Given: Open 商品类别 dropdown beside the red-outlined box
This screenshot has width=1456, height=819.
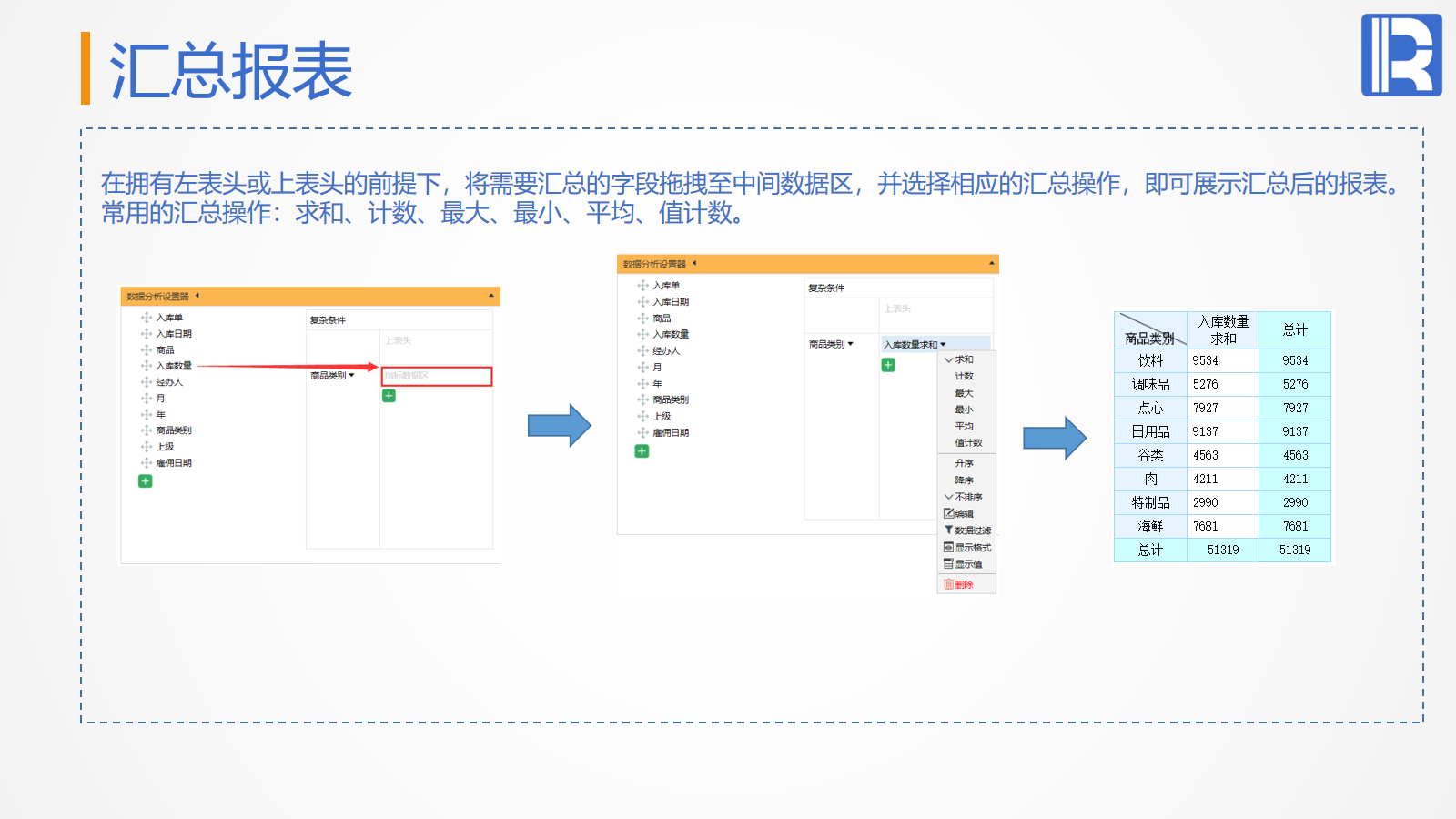Looking at the screenshot, I should tap(352, 376).
